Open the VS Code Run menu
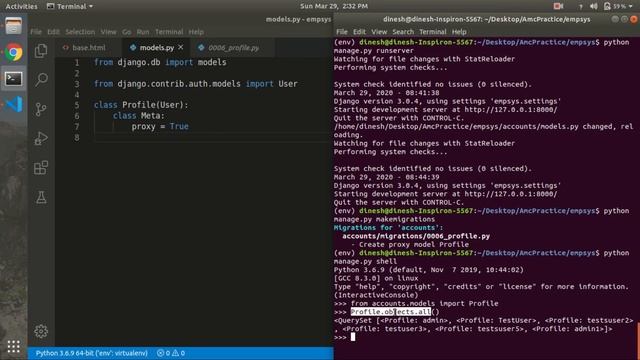The height and width of the screenshot is (360, 640). click(x=143, y=32)
